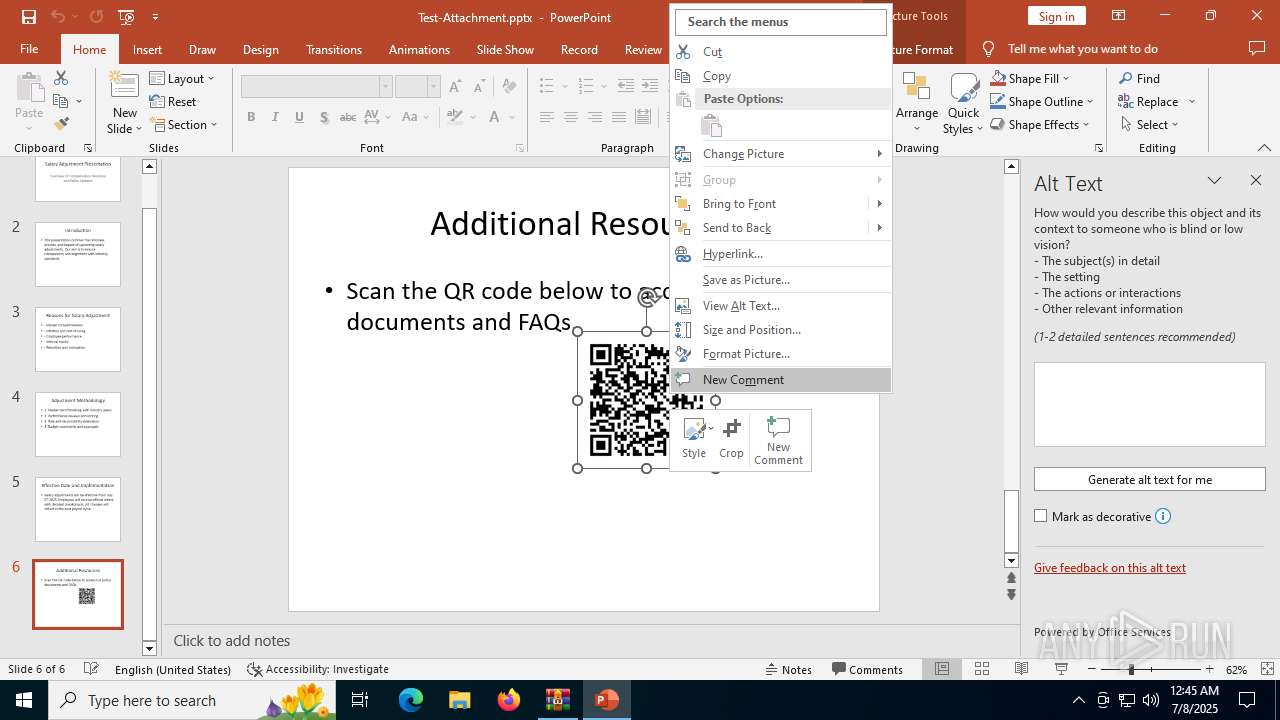Image resolution: width=1280 pixels, height=720 pixels.
Task: Click Find in Editing group
Action: [1139, 78]
